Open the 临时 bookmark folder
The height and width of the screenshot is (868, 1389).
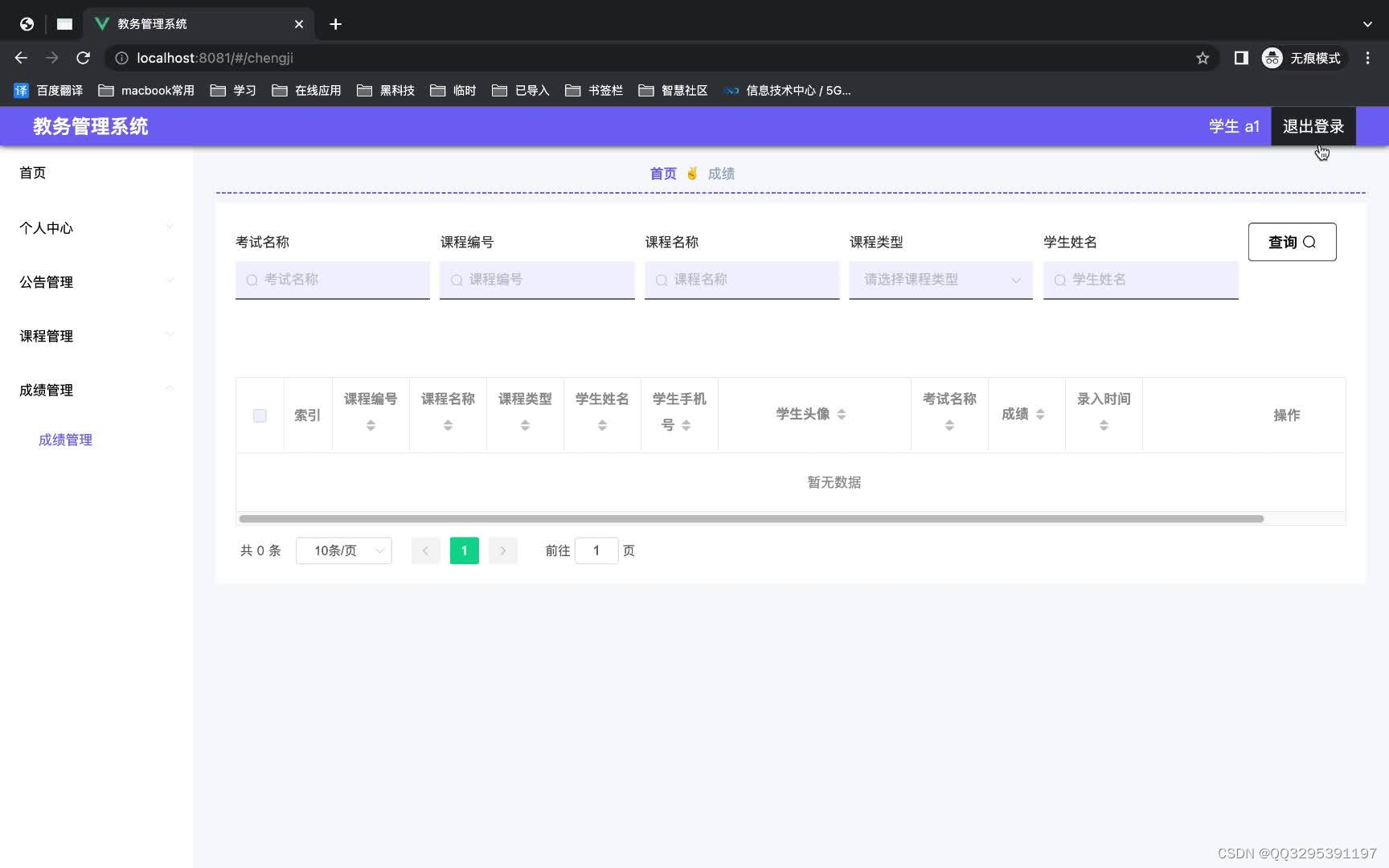[453, 91]
